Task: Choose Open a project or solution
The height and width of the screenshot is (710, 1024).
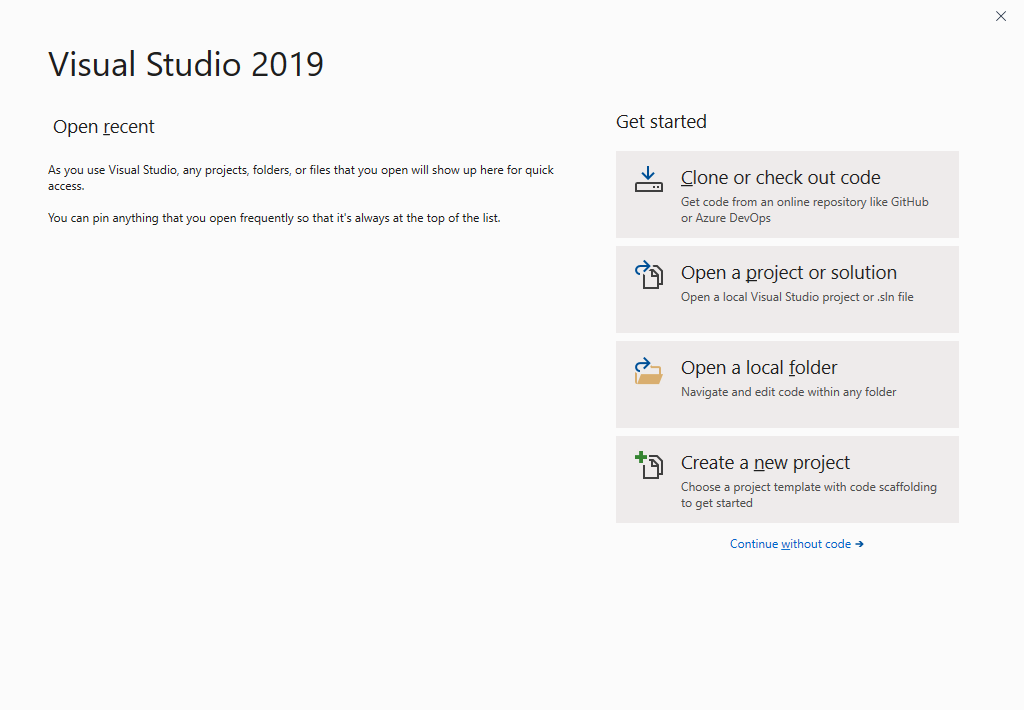Action: click(x=788, y=273)
